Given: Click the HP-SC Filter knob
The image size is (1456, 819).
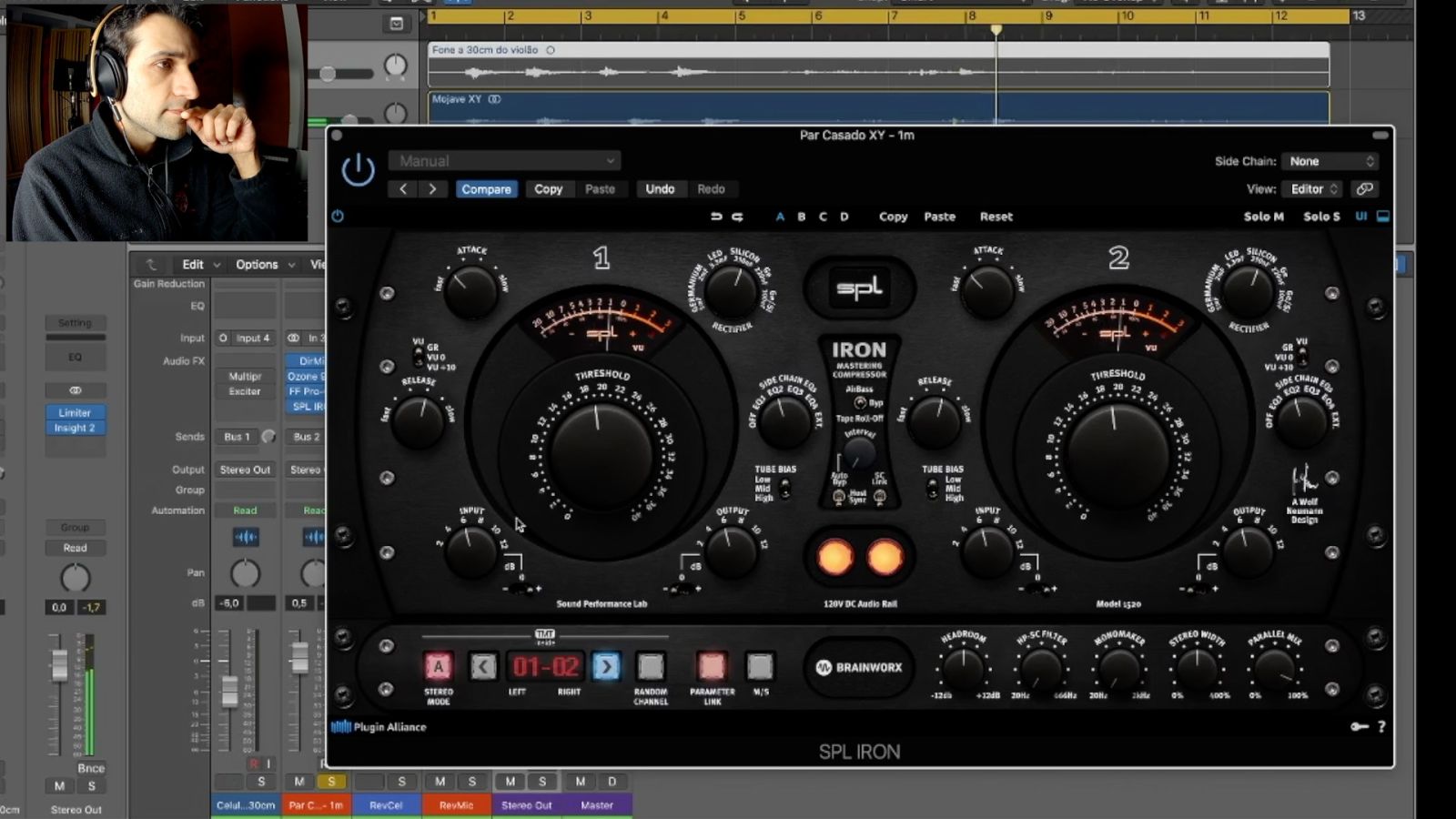Looking at the screenshot, I should (x=1041, y=670).
